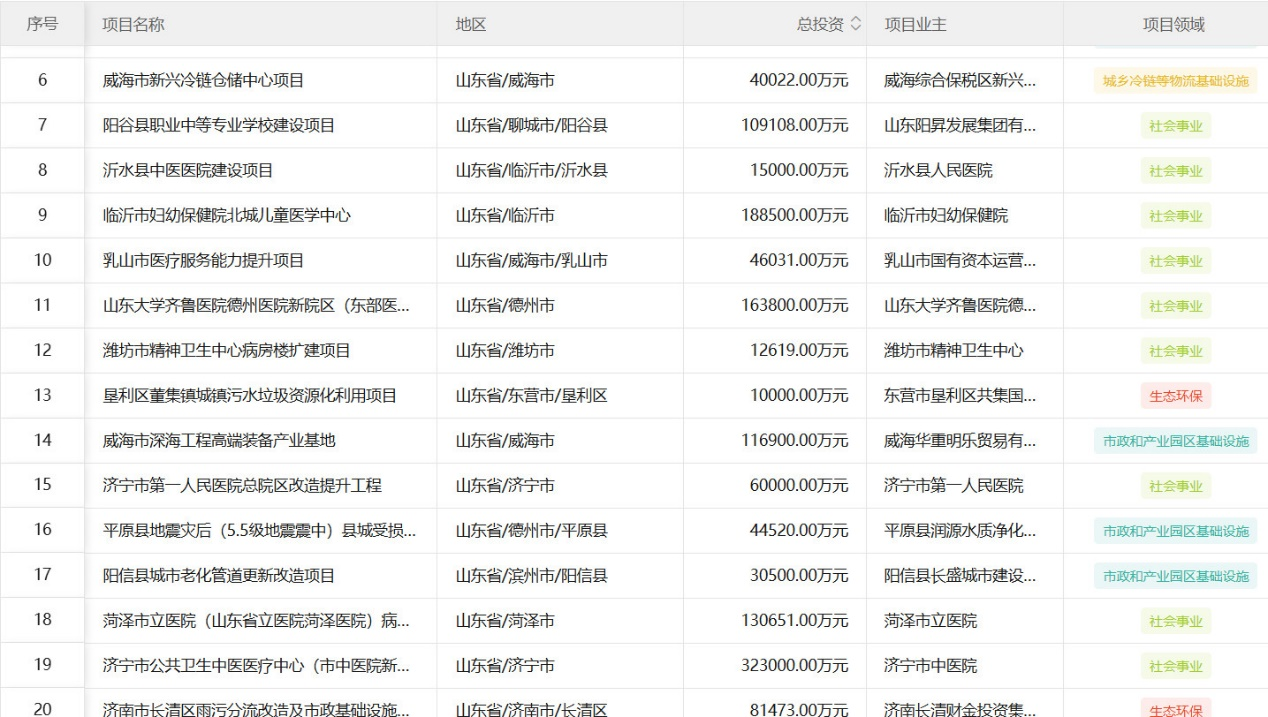Image resolution: width=1268 pixels, height=717 pixels.
Task: Open 临沂市妇幼保健院北城儿童医学中心 project
Action: tap(226, 215)
